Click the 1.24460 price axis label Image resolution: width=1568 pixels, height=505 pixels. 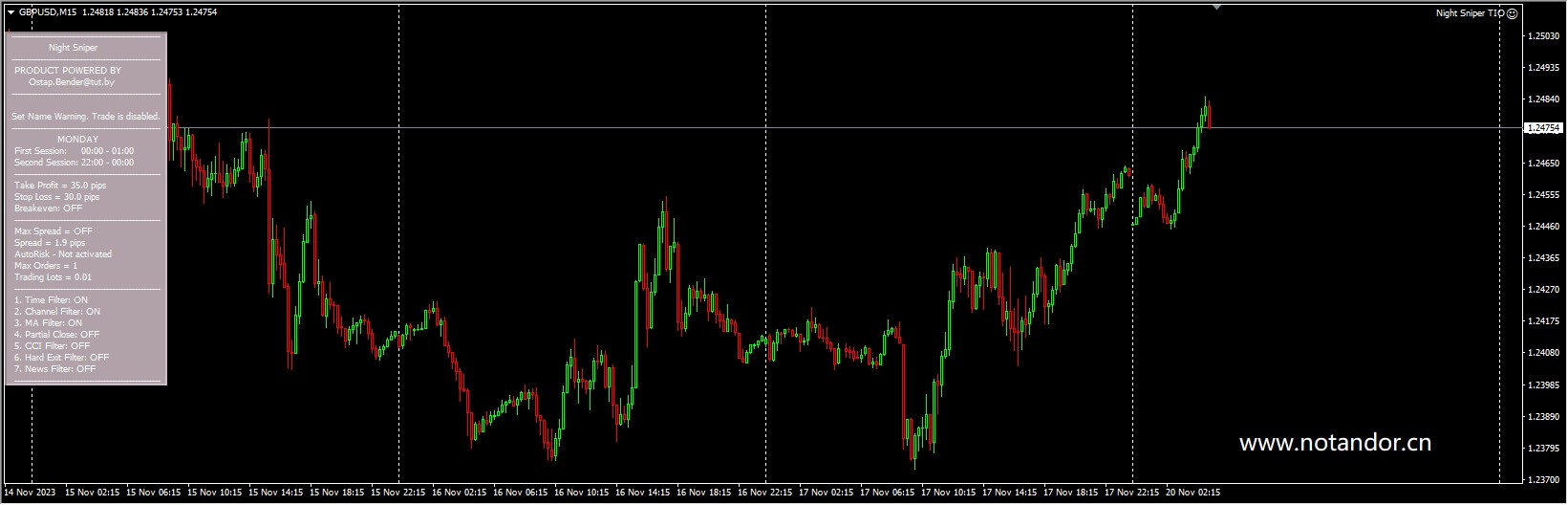[1544, 227]
